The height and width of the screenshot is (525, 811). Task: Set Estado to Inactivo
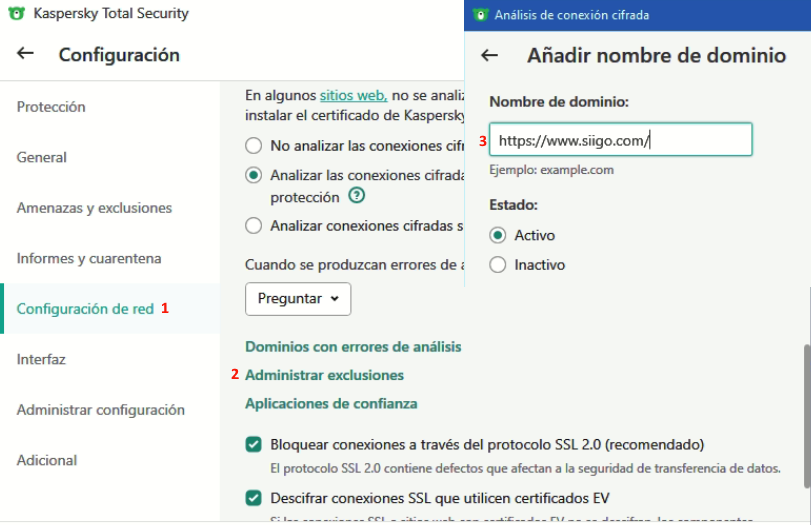click(498, 265)
